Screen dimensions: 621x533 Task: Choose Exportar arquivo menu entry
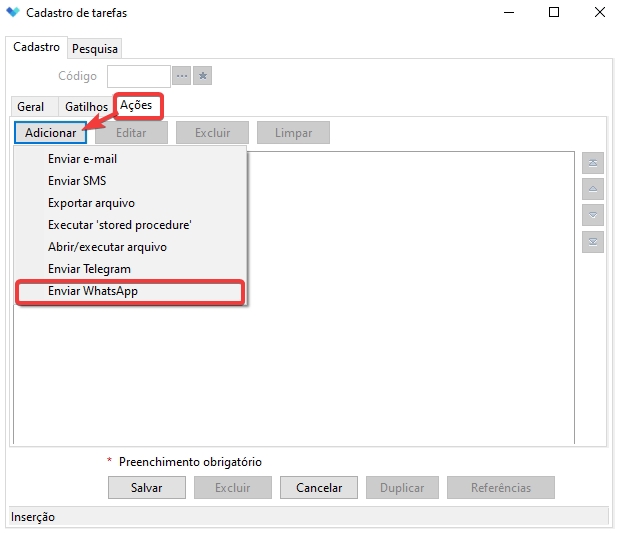[x=91, y=203]
